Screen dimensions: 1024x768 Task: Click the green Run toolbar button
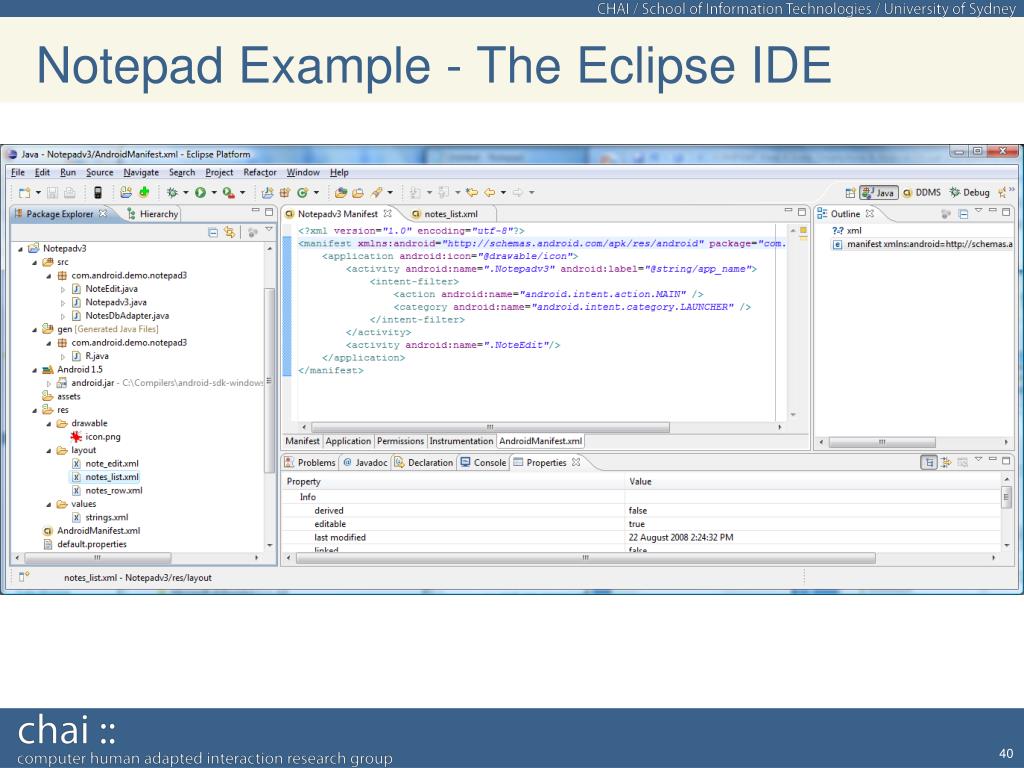[200, 193]
